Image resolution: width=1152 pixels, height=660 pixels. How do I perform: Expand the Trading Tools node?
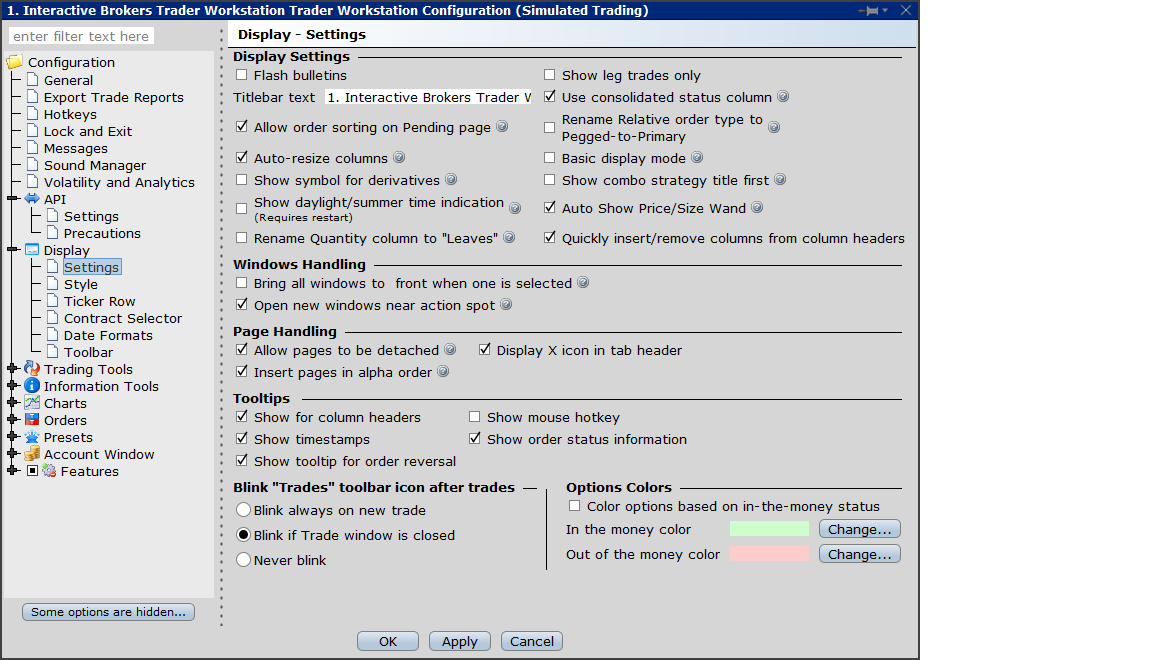[12, 369]
